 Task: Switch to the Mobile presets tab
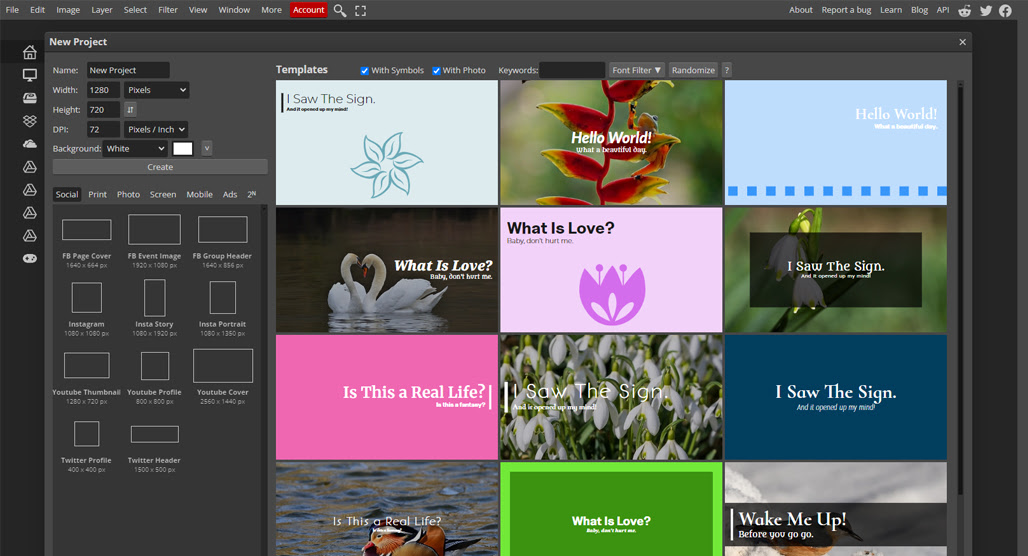pyautogui.click(x=199, y=195)
